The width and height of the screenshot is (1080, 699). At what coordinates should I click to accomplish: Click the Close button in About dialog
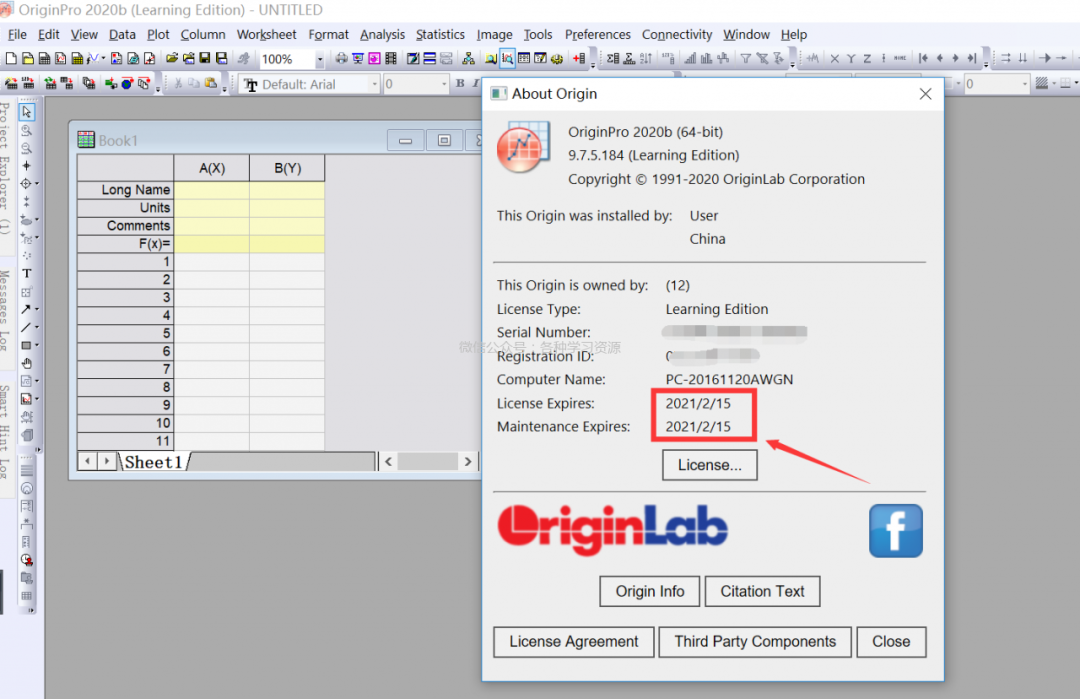(x=891, y=642)
